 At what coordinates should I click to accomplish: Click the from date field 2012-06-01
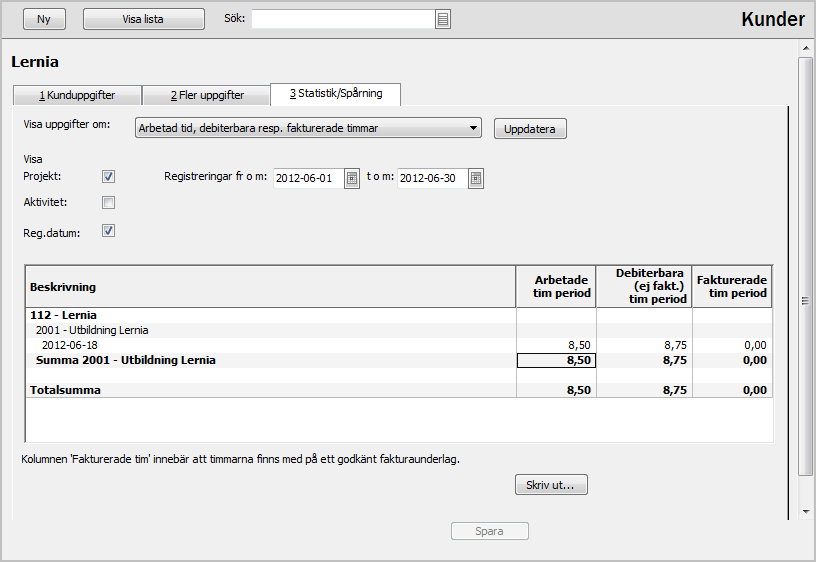[309, 178]
